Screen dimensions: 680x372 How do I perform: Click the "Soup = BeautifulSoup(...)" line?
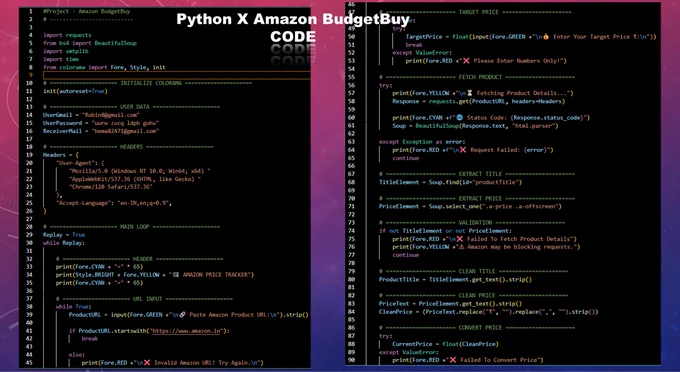tap(475, 126)
